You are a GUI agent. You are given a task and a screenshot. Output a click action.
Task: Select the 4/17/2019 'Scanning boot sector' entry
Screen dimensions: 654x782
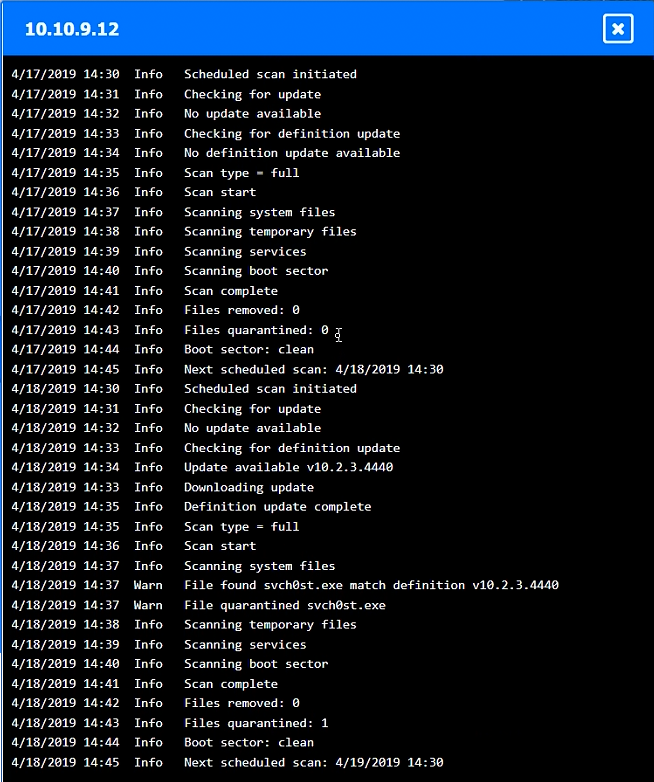point(255,271)
